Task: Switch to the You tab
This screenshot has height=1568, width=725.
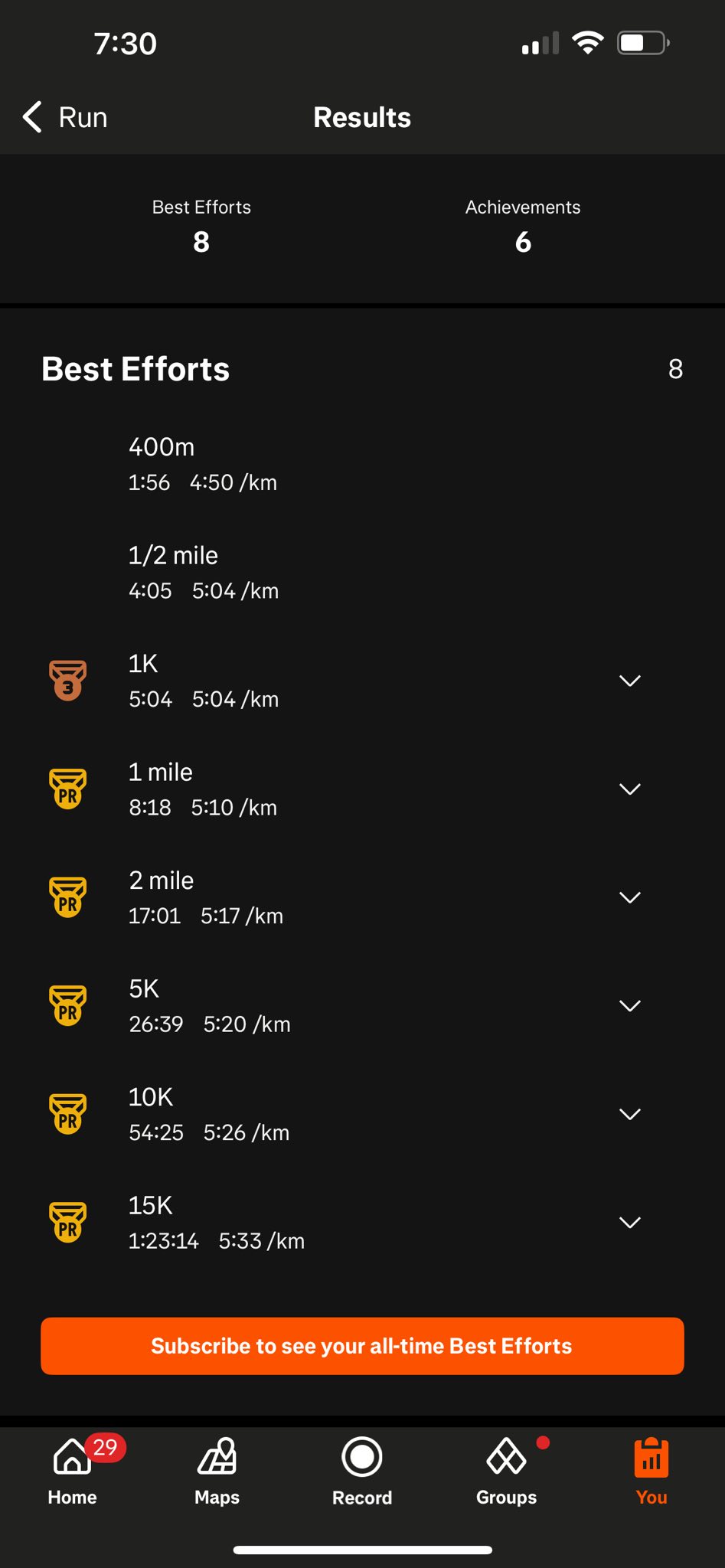Action: (x=652, y=1471)
